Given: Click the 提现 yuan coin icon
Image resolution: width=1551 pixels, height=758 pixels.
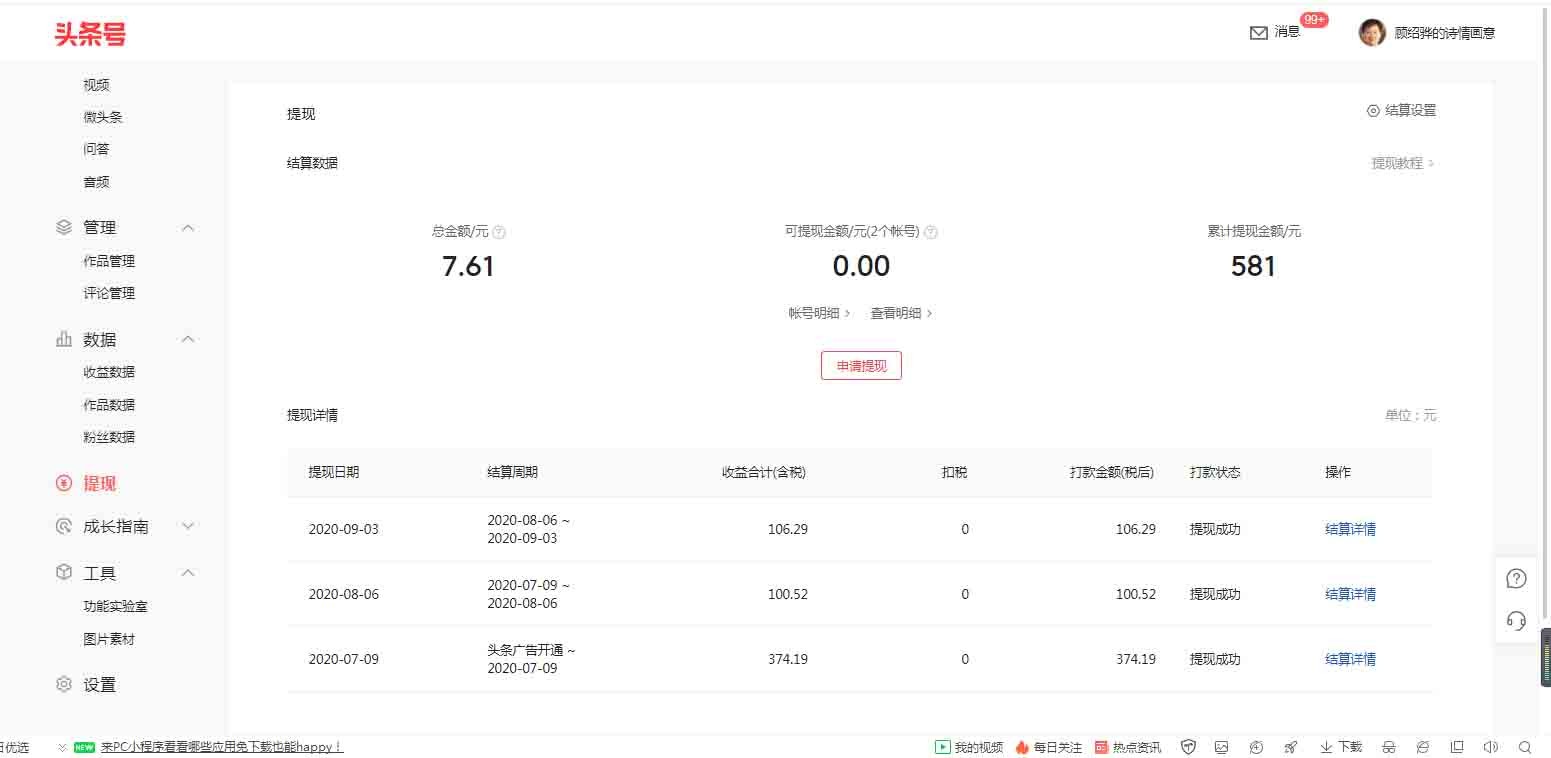Looking at the screenshot, I should [64, 483].
